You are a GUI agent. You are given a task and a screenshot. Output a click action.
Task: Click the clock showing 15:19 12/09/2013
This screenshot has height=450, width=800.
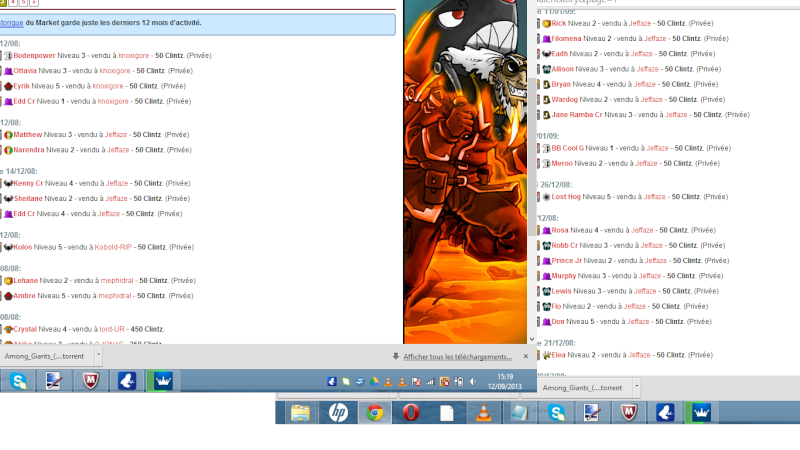coord(505,381)
